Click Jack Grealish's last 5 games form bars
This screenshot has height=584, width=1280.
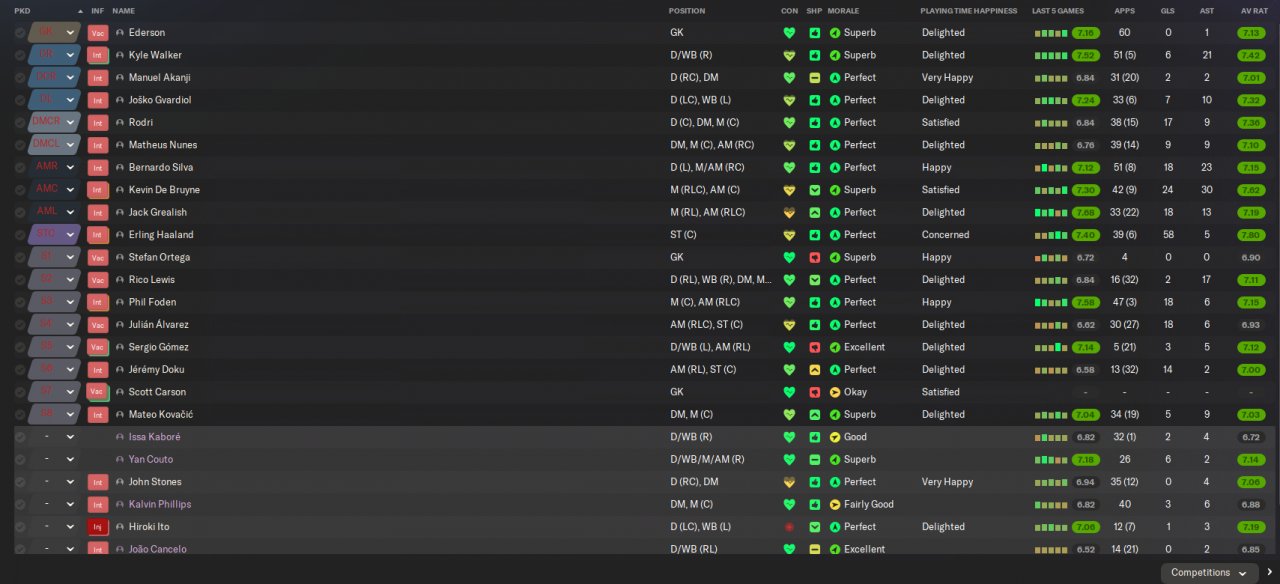point(1050,212)
